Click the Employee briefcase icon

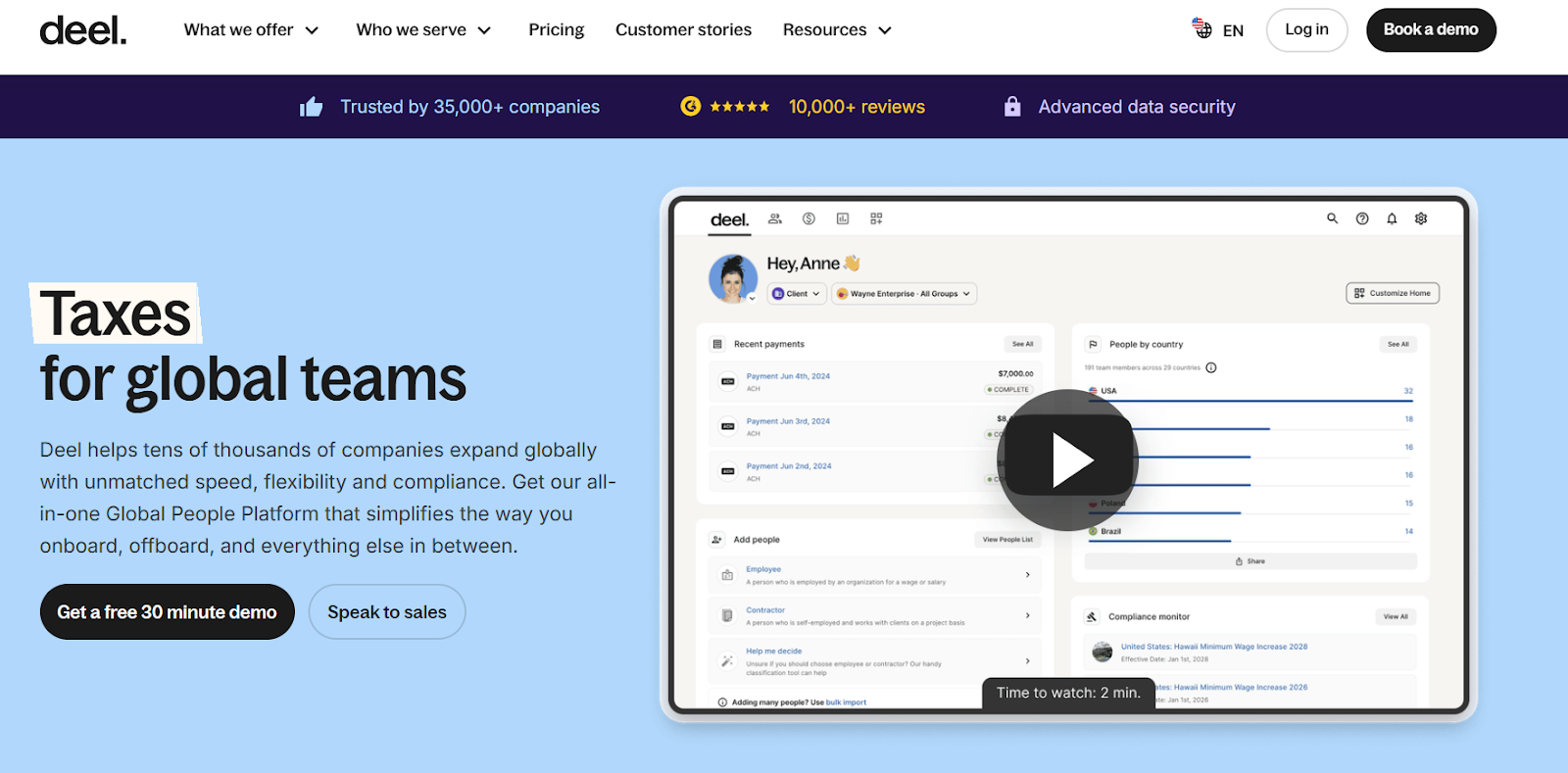[x=727, y=575]
